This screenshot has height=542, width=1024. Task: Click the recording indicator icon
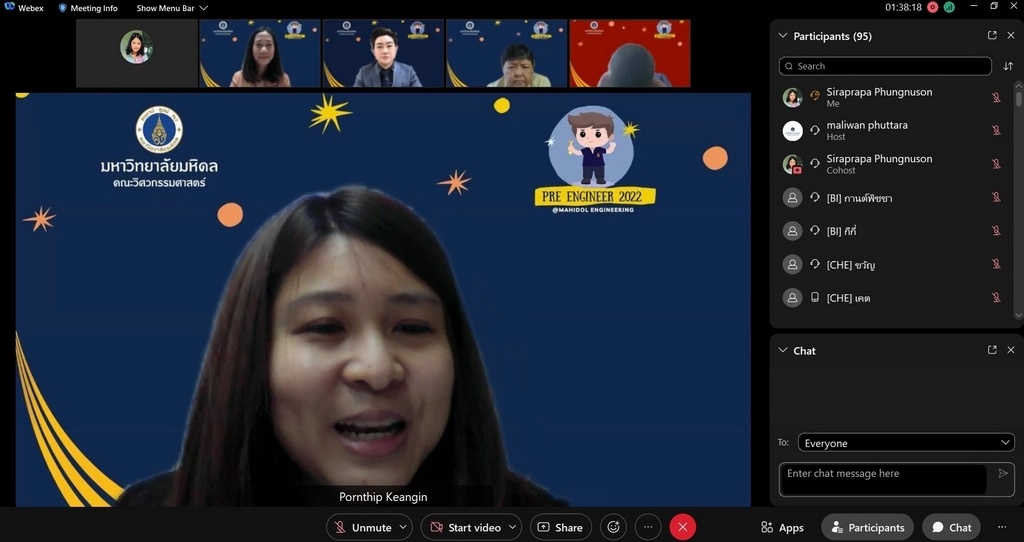[932, 7]
